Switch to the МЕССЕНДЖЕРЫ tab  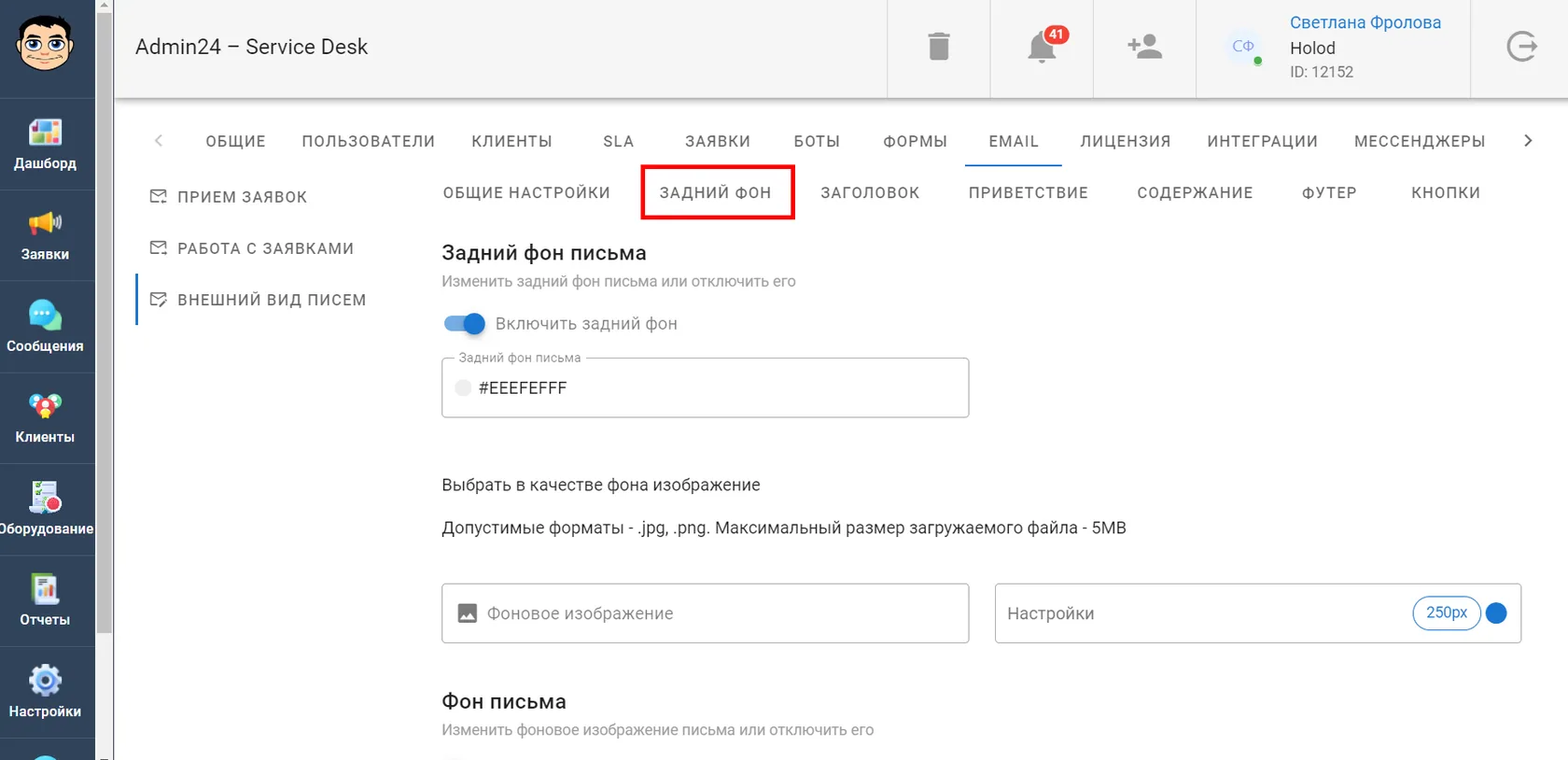(1420, 141)
